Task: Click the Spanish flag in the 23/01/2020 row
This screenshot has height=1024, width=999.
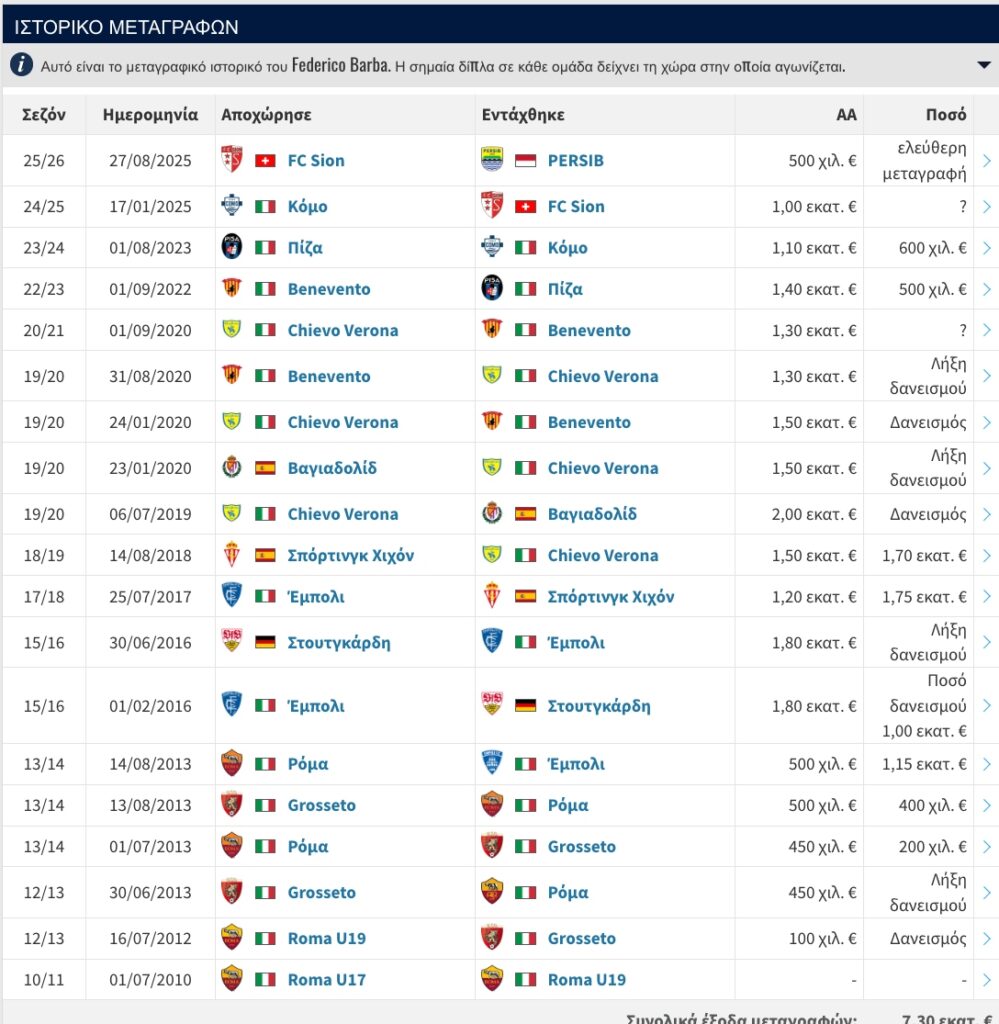Action: pyautogui.click(x=265, y=468)
